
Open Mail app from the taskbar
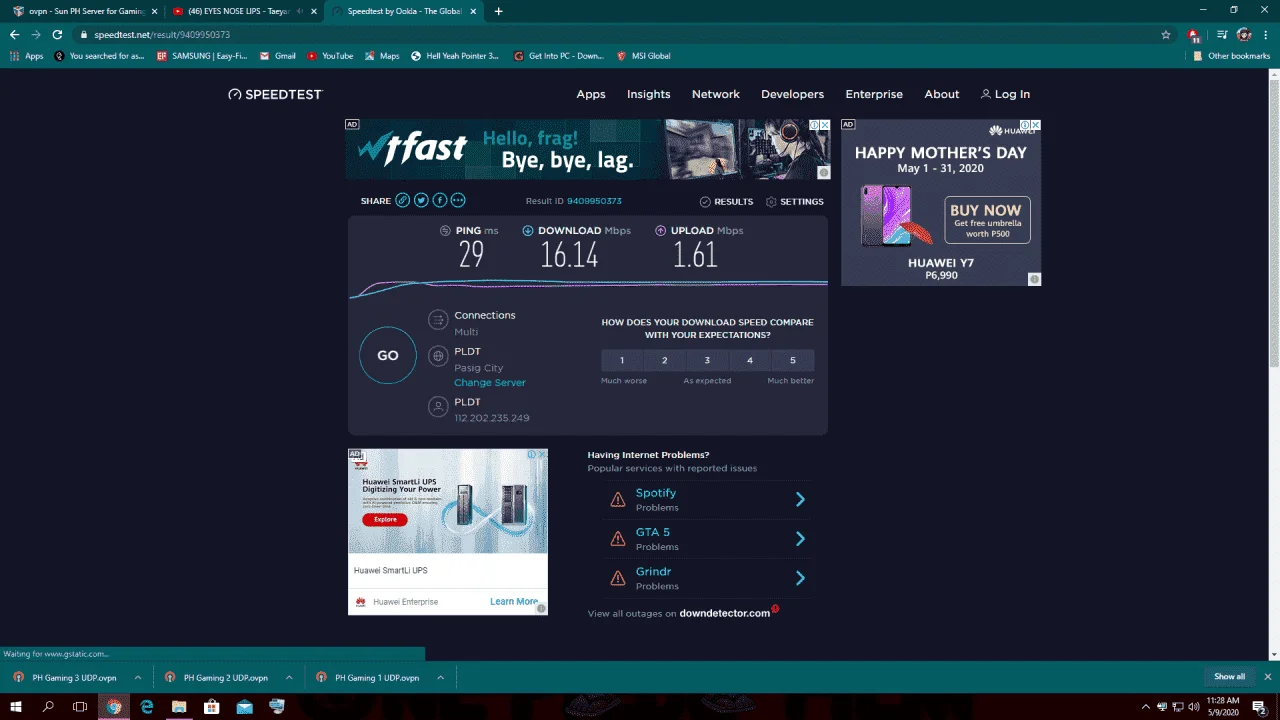[244, 706]
